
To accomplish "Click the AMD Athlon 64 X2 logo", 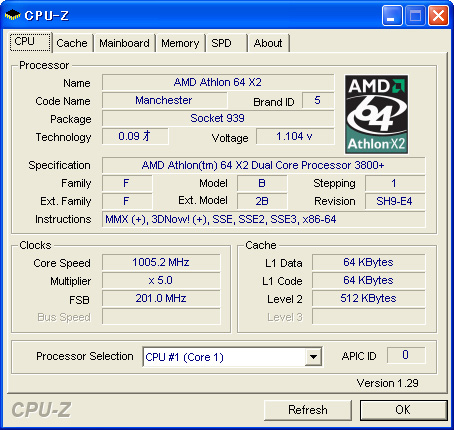I will coord(376,114).
